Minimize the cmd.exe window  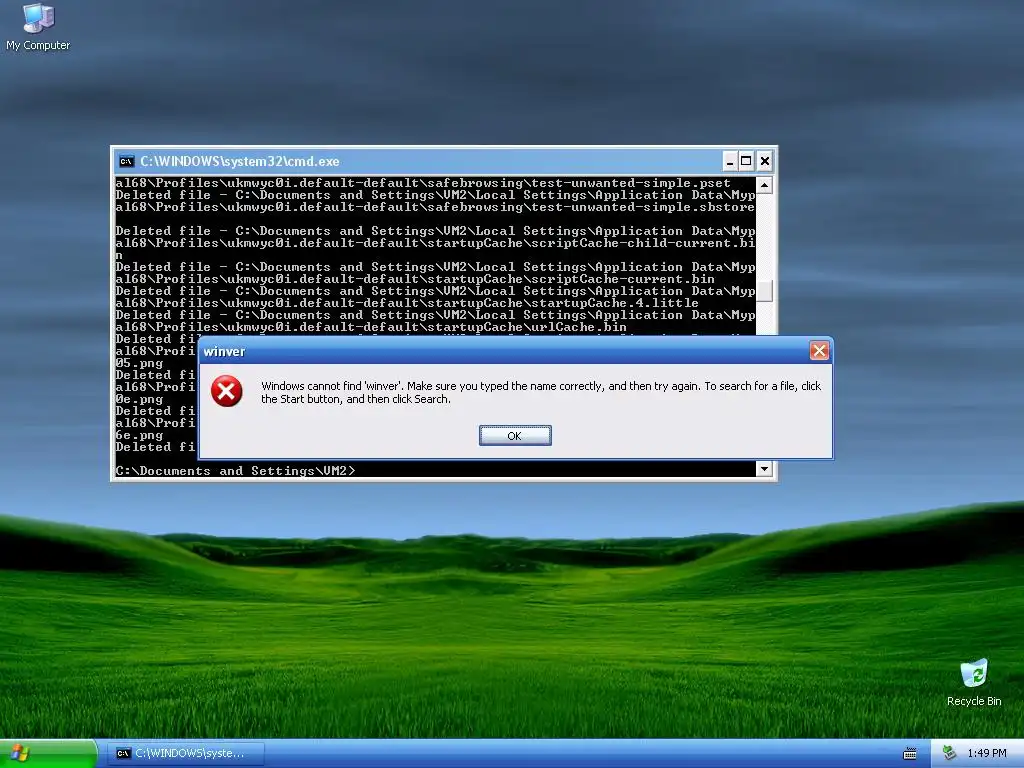pyautogui.click(x=730, y=161)
